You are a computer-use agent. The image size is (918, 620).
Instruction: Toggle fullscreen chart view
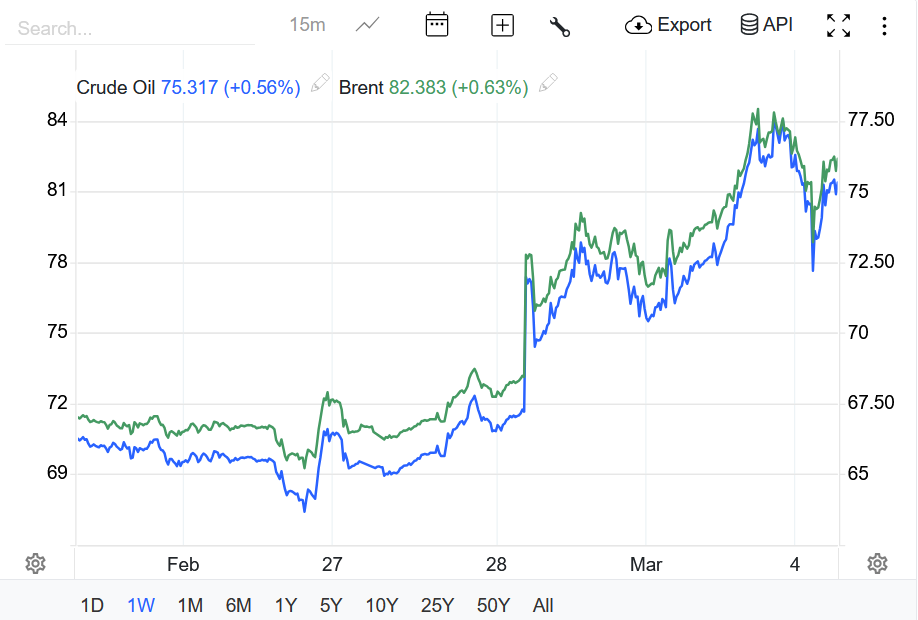pos(839,26)
